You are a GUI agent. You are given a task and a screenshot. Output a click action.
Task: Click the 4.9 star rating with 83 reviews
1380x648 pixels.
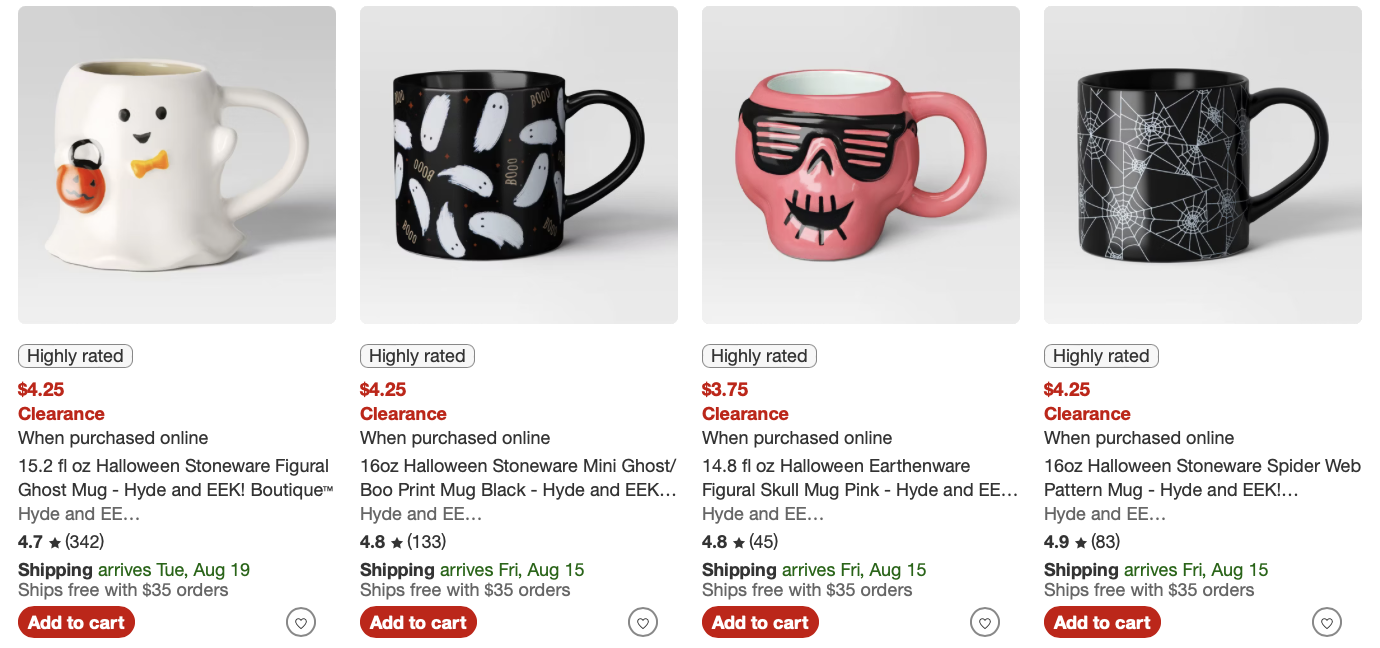pyautogui.click(x=1082, y=542)
